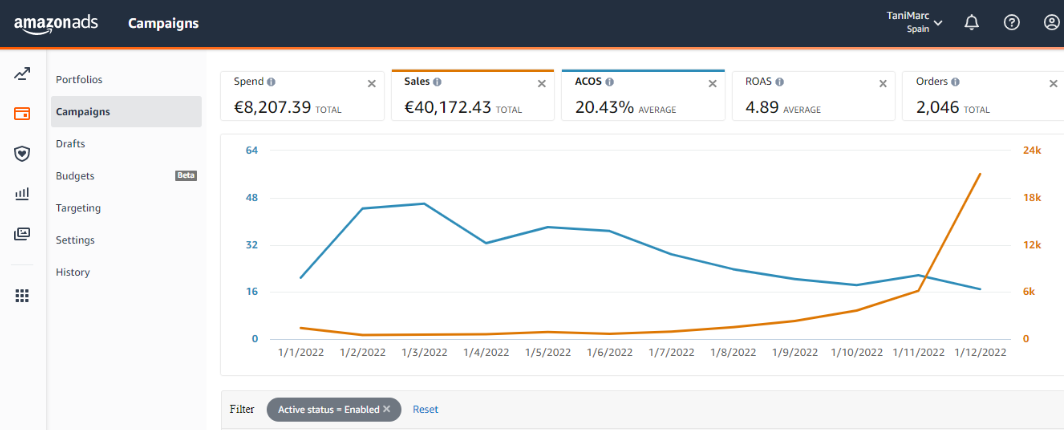Viewport: 1064px width, 430px height.
Task: Open the bar chart reports sidebar icon
Action: pos(22,194)
